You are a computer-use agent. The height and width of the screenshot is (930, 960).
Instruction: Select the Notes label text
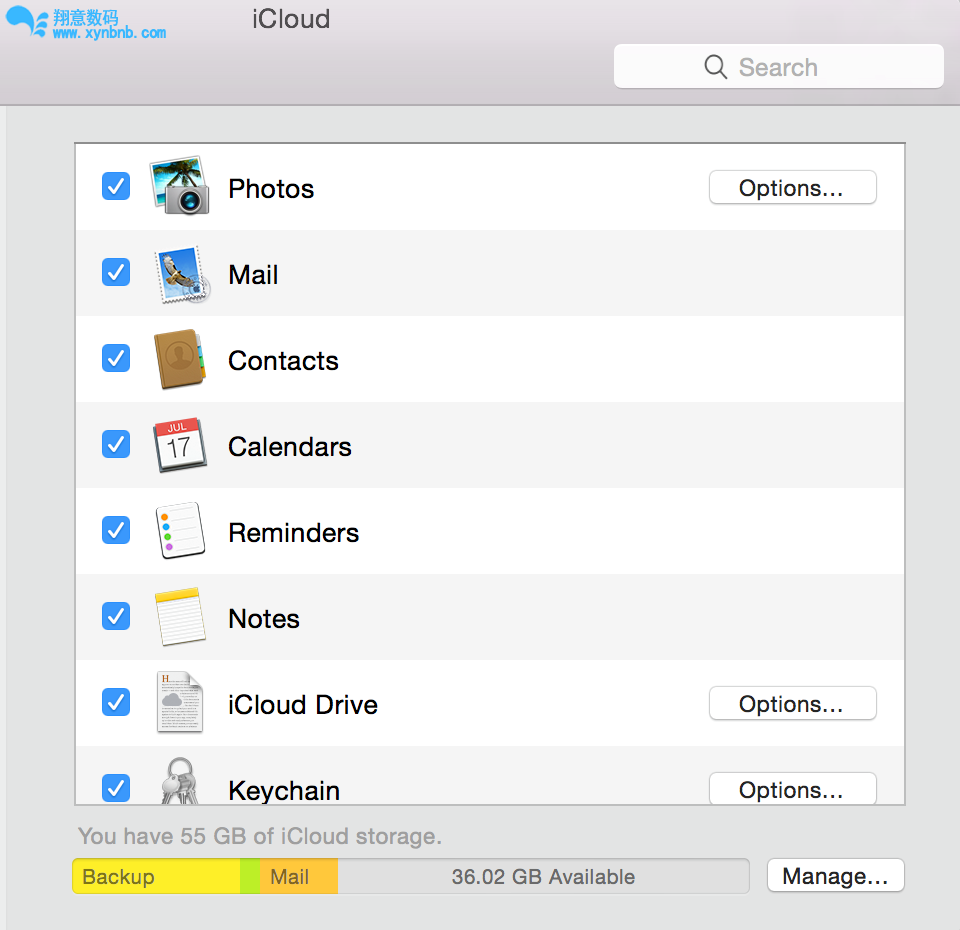[264, 619]
